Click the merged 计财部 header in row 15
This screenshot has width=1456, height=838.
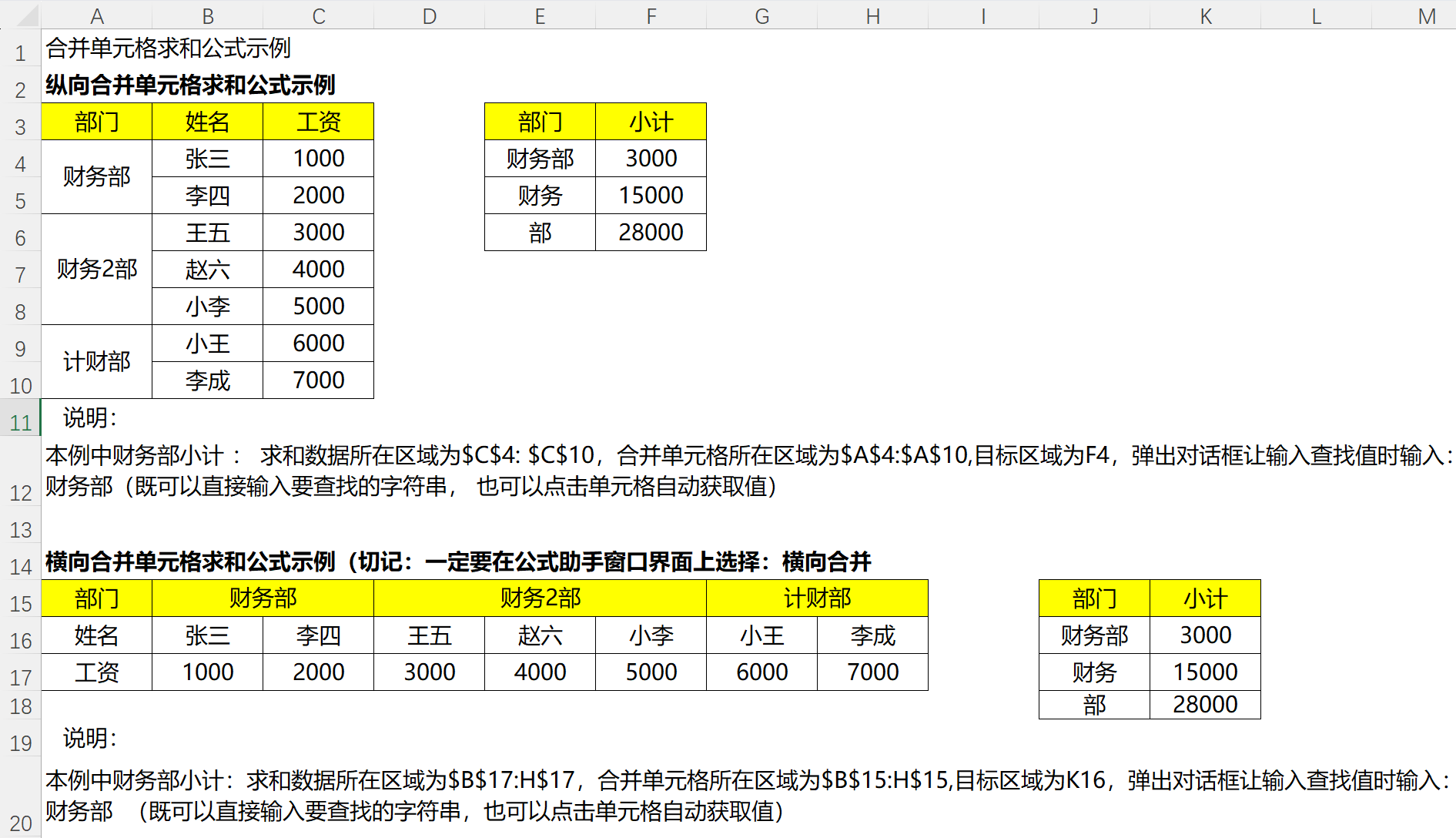(817, 598)
